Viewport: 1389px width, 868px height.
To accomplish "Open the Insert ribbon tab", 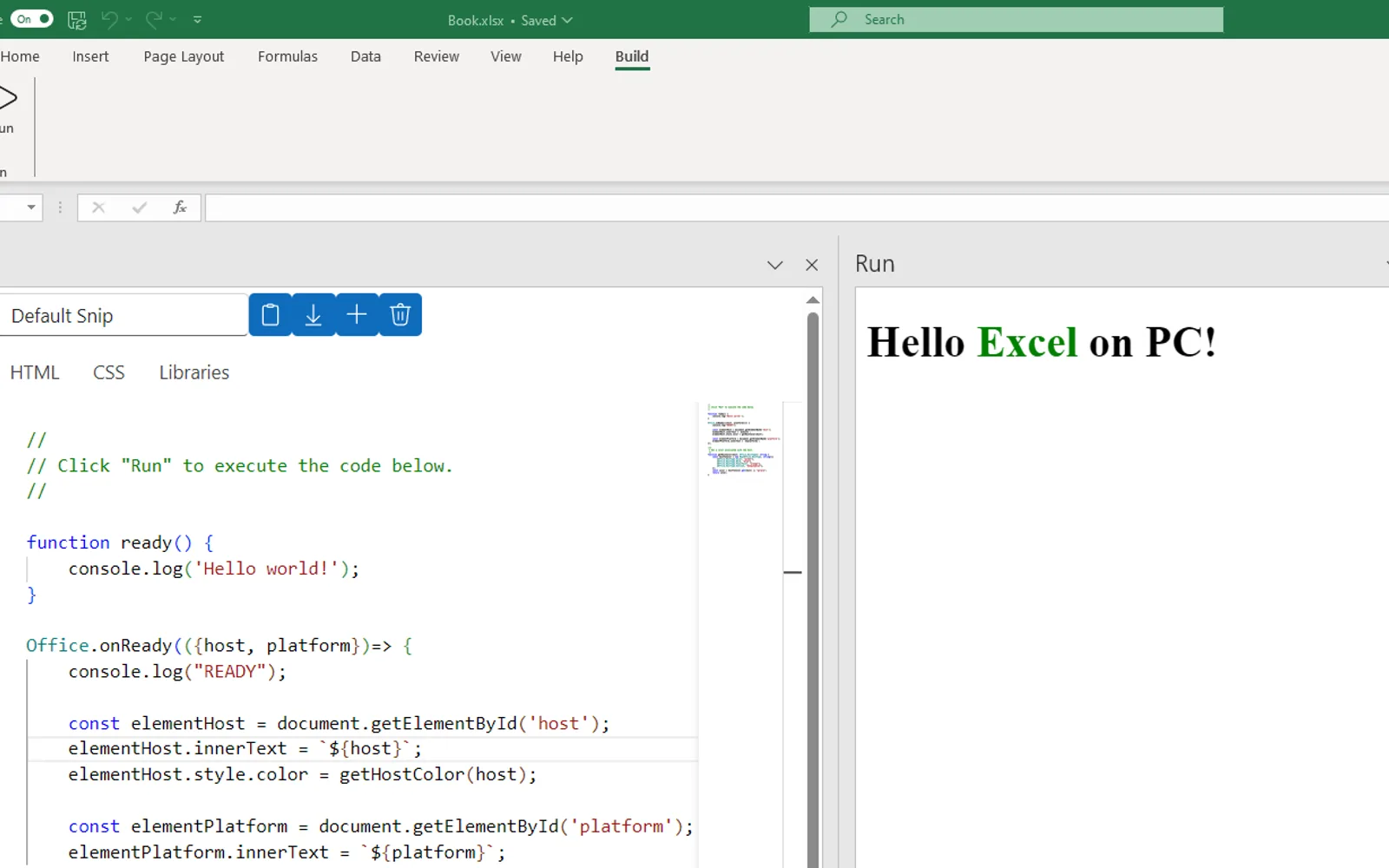I will point(90,56).
